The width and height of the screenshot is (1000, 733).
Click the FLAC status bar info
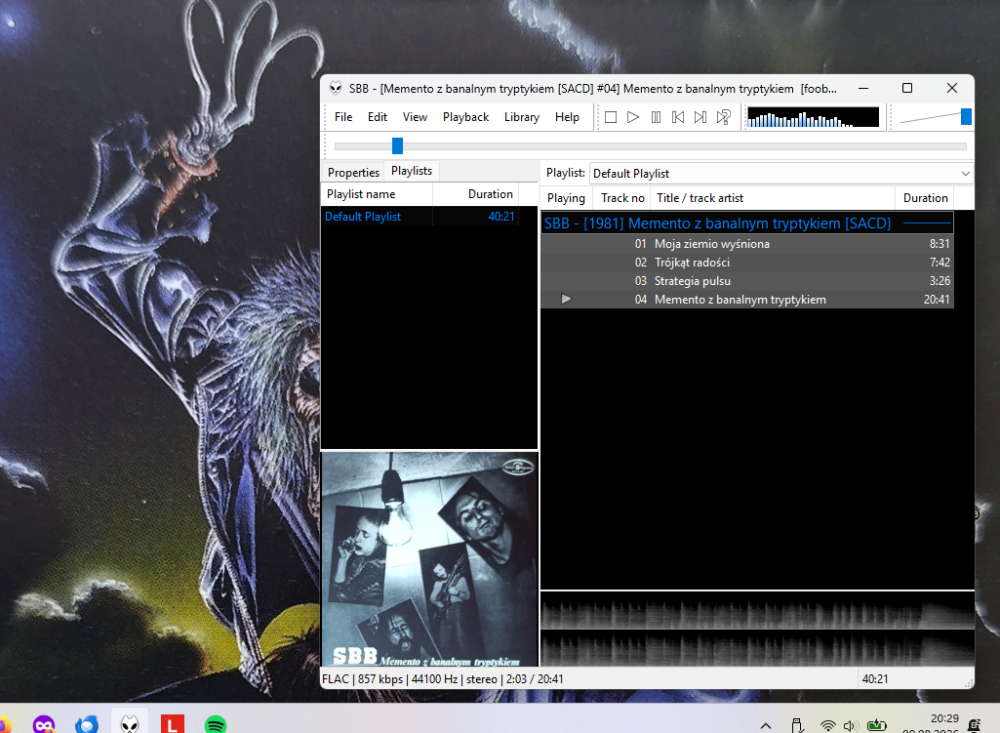tap(443, 679)
